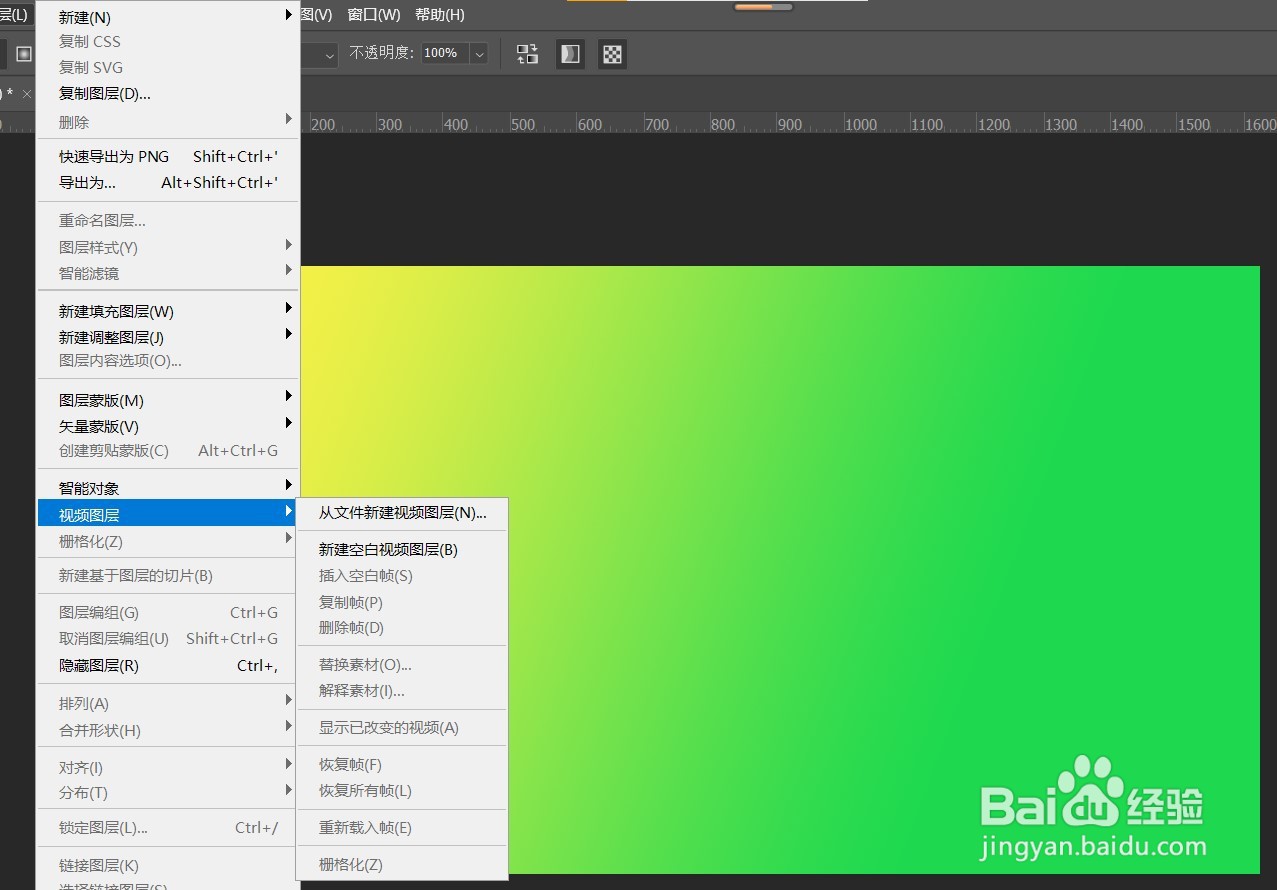Choose 从文件新建视频图层(N)...
The width and height of the screenshot is (1277, 890).
point(402,512)
